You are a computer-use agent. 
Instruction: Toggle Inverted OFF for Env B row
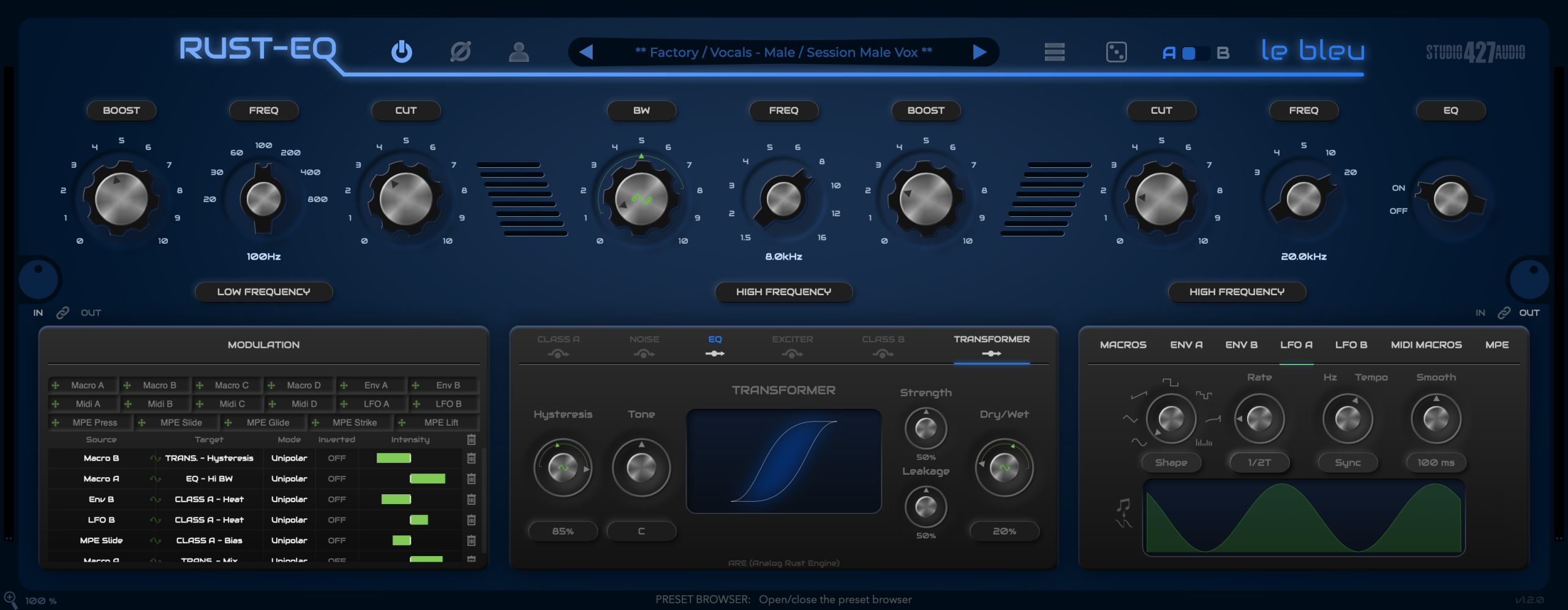(337, 500)
